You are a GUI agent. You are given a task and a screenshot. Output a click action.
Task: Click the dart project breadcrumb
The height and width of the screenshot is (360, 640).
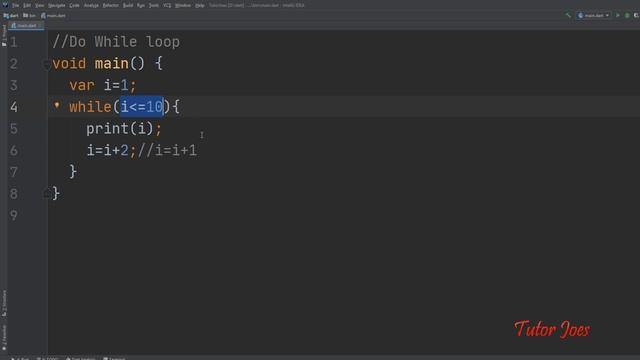[11, 16]
